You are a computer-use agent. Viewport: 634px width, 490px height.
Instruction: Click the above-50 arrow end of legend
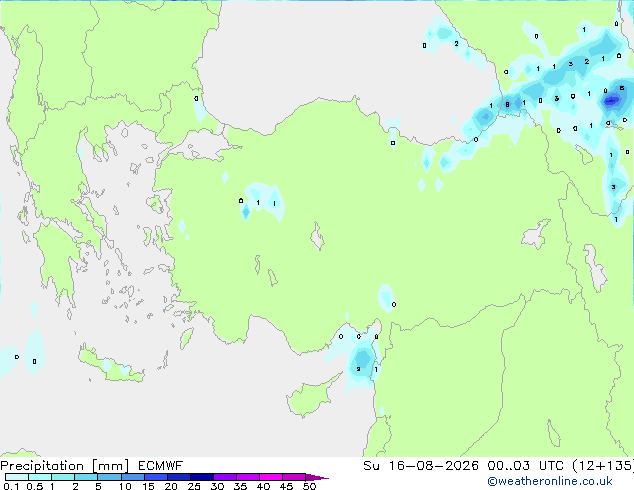pos(317,477)
